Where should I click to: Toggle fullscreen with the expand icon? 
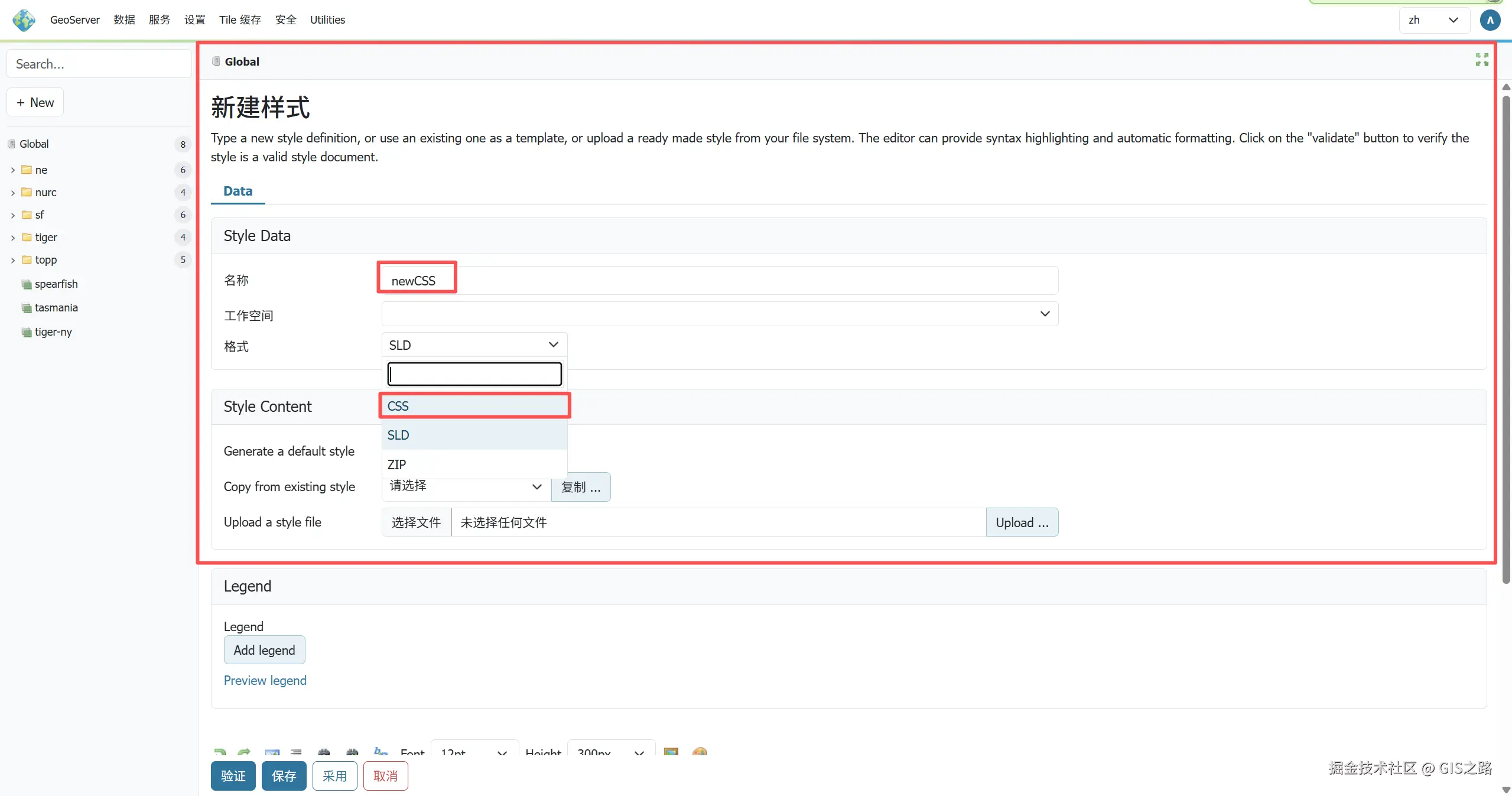point(1481,60)
